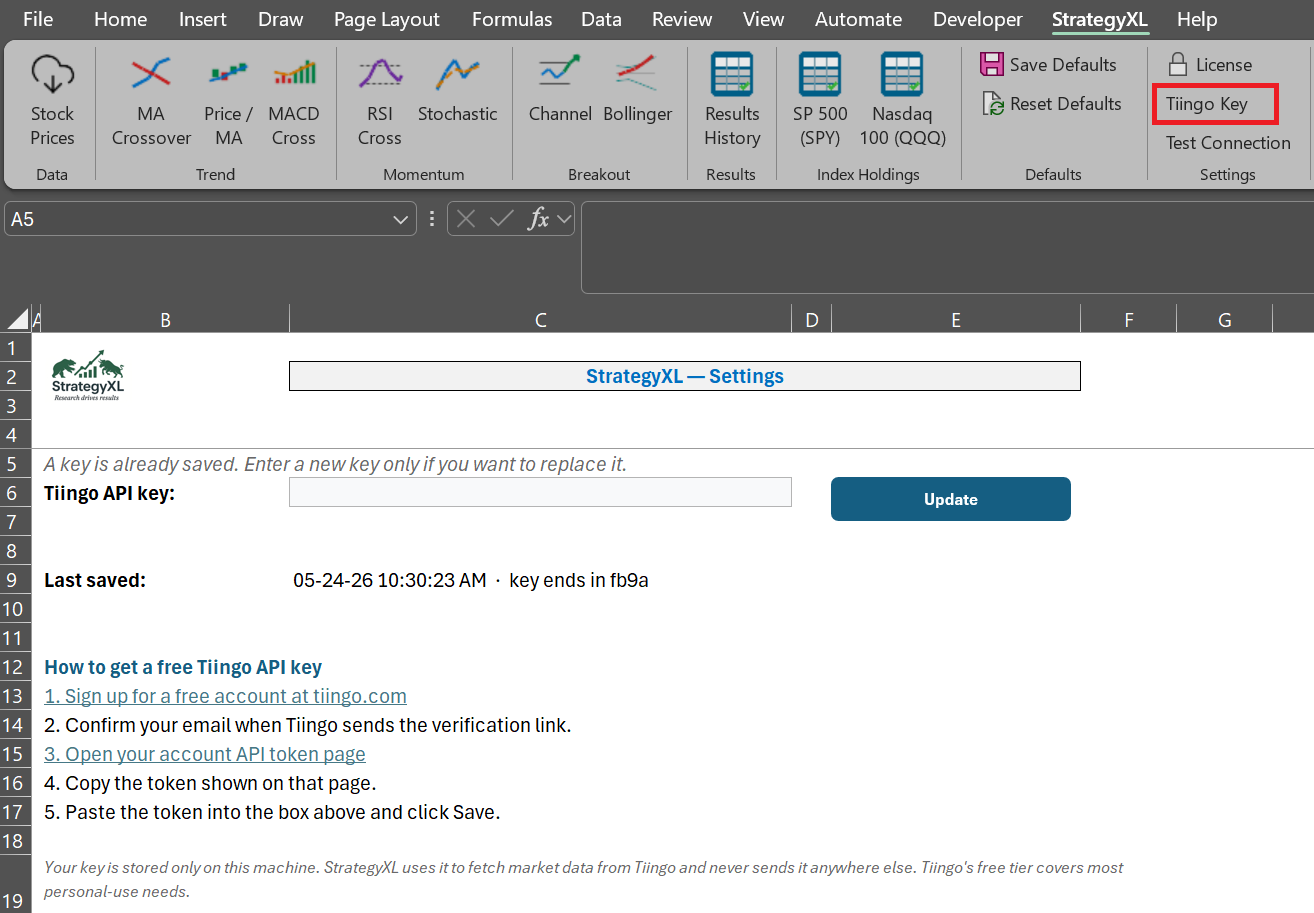The image size is (1314, 913).
Task: Open the Page Layout tab
Action: 387,19
